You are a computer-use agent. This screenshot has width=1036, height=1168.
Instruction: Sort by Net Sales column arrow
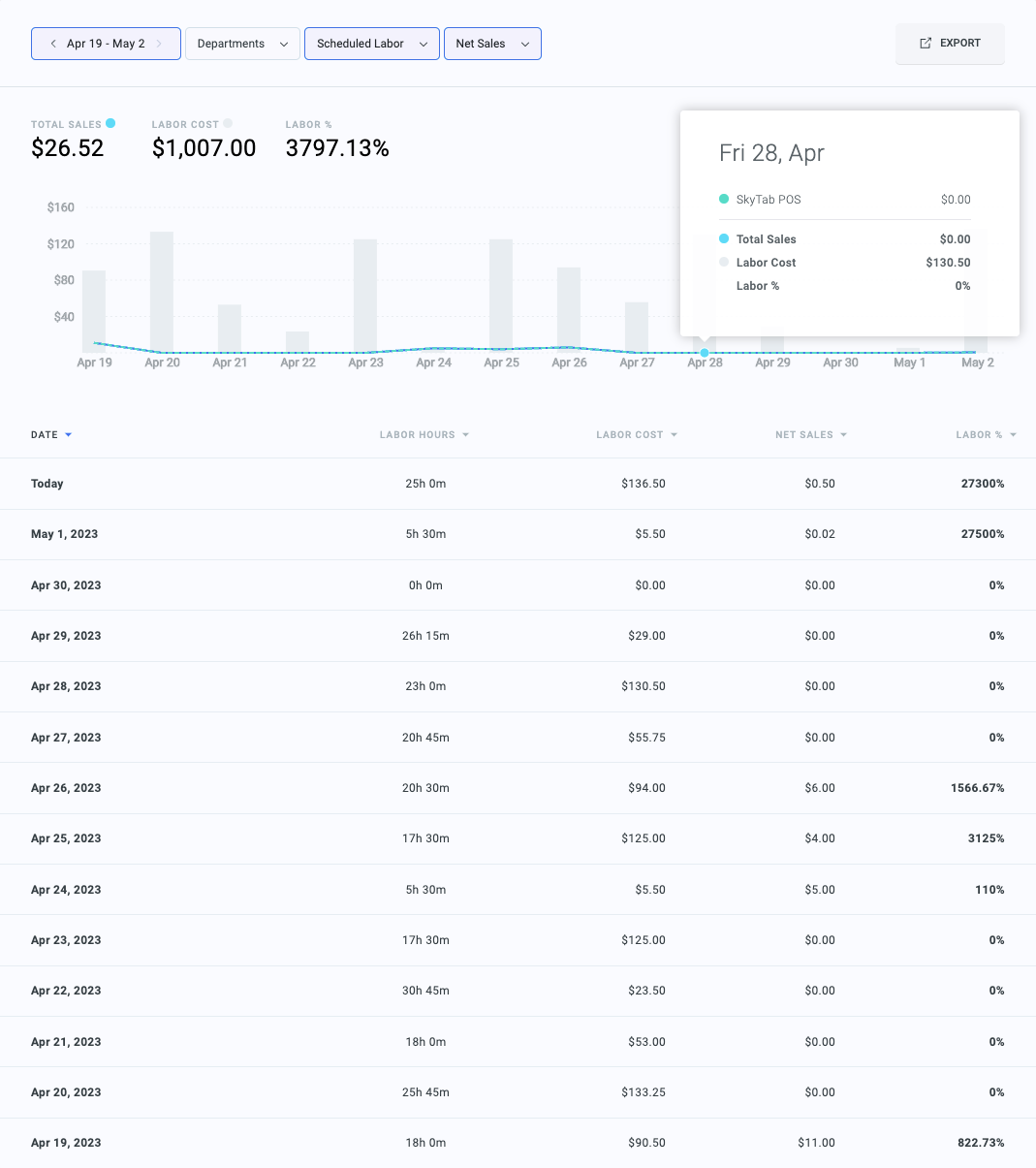click(844, 435)
